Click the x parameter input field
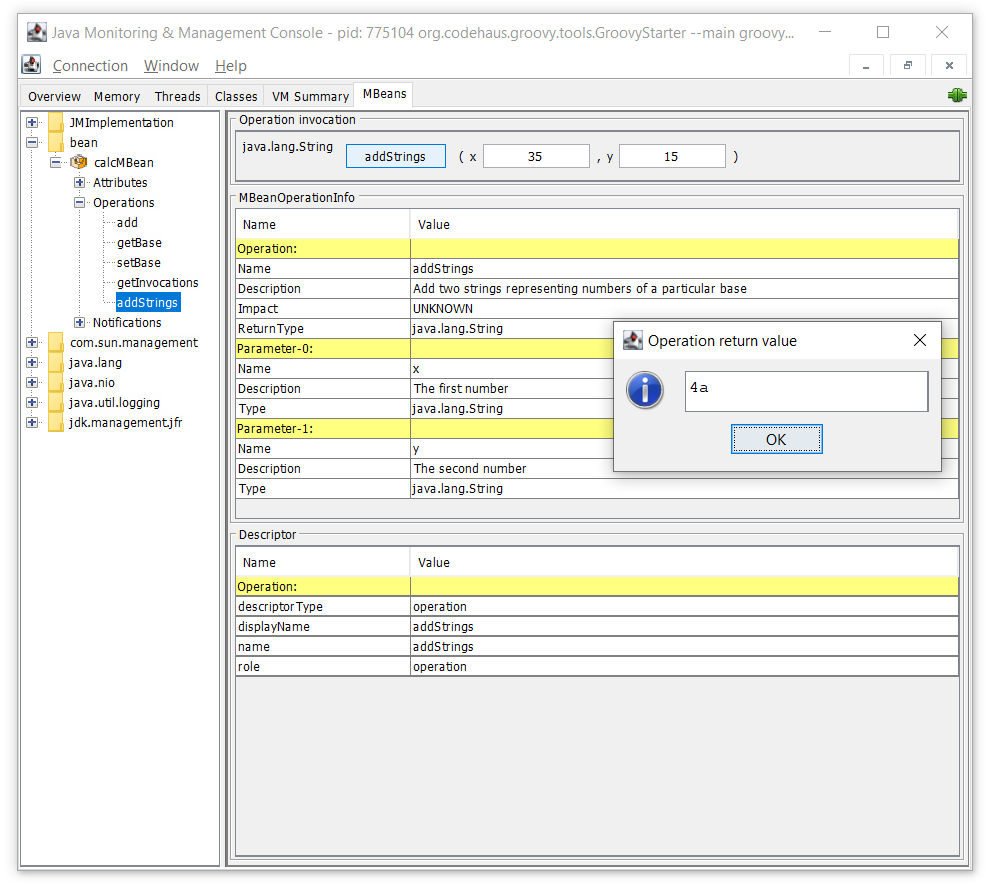The width and height of the screenshot is (992, 886). (536, 156)
